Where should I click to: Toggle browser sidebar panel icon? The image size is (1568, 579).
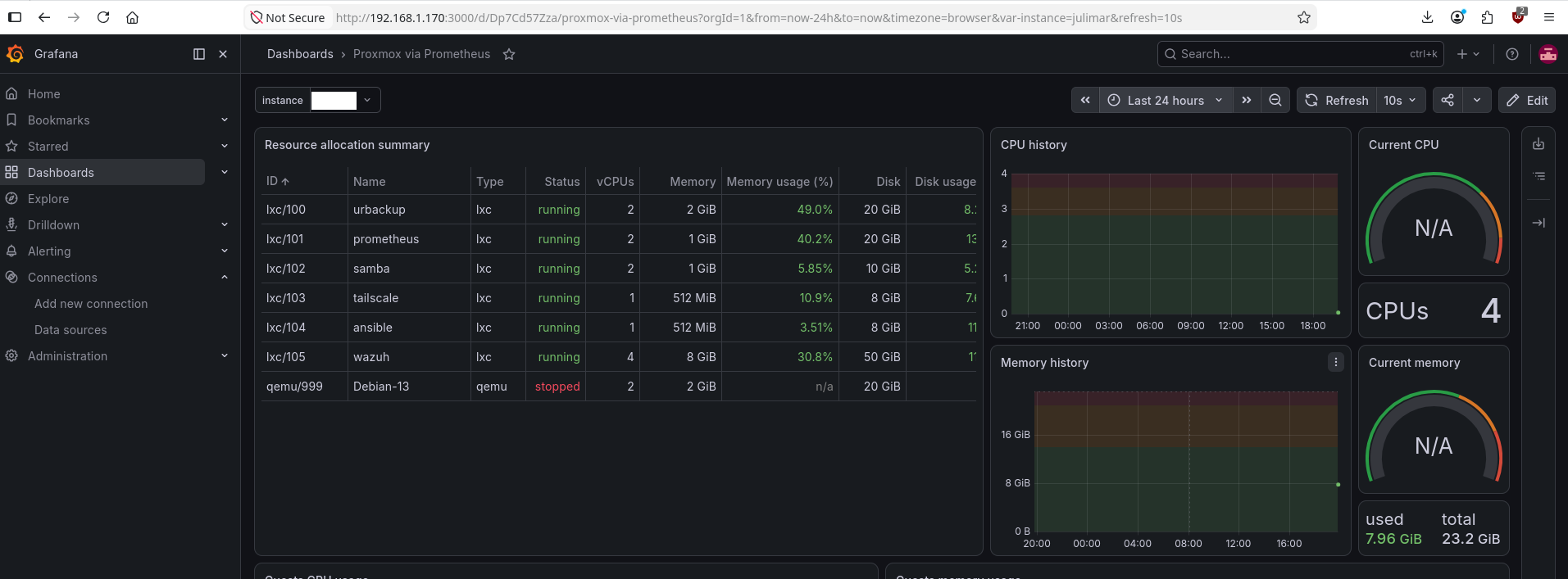point(15,17)
